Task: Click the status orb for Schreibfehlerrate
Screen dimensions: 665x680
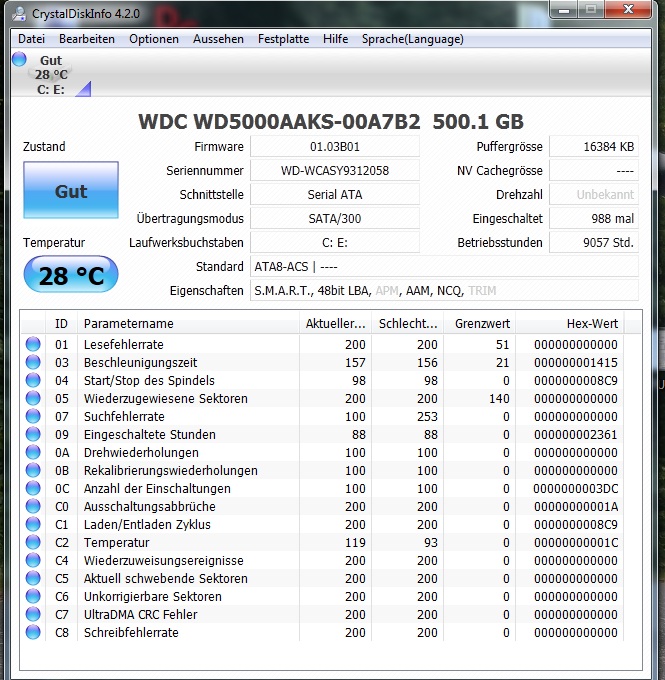Action: coord(33,632)
